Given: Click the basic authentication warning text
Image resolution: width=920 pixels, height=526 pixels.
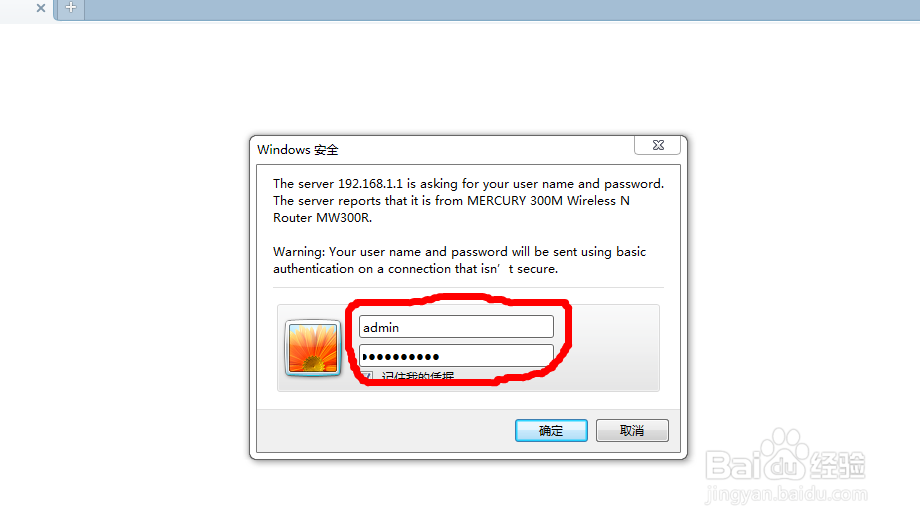Looking at the screenshot, I should [459, 260].
